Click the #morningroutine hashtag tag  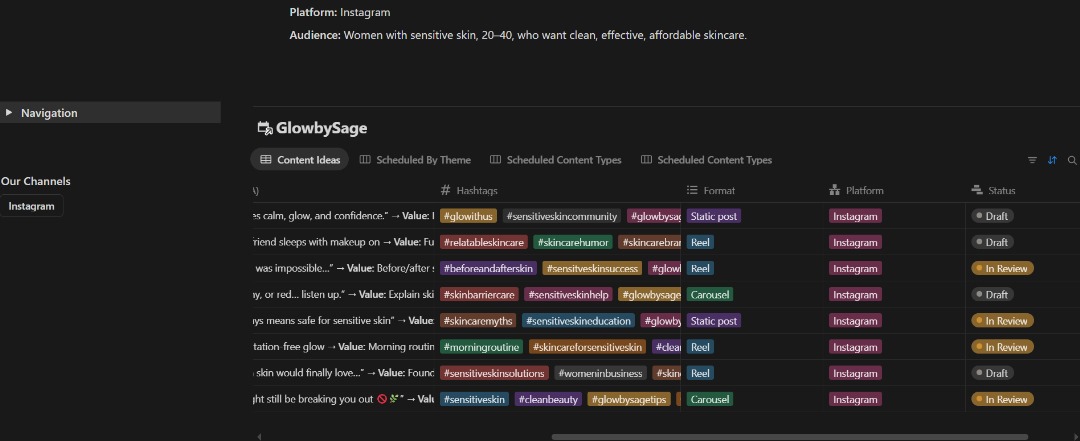pos(481,347)
